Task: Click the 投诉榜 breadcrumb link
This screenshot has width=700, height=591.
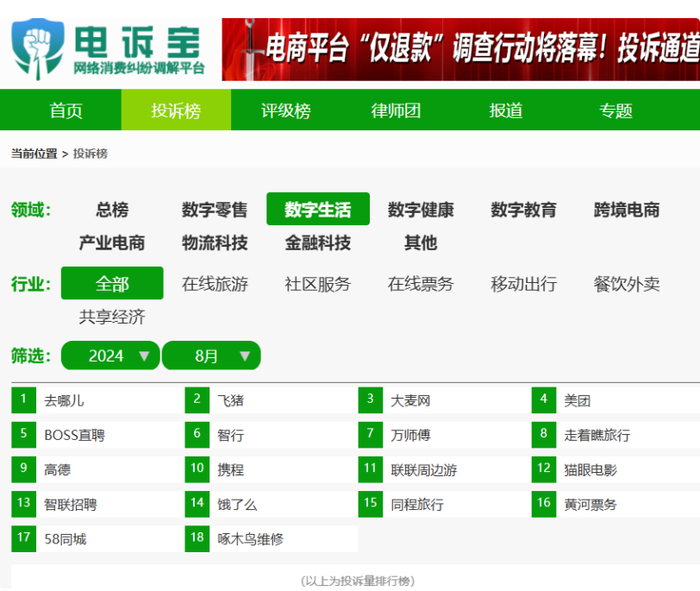Action: tap(90, 154)
